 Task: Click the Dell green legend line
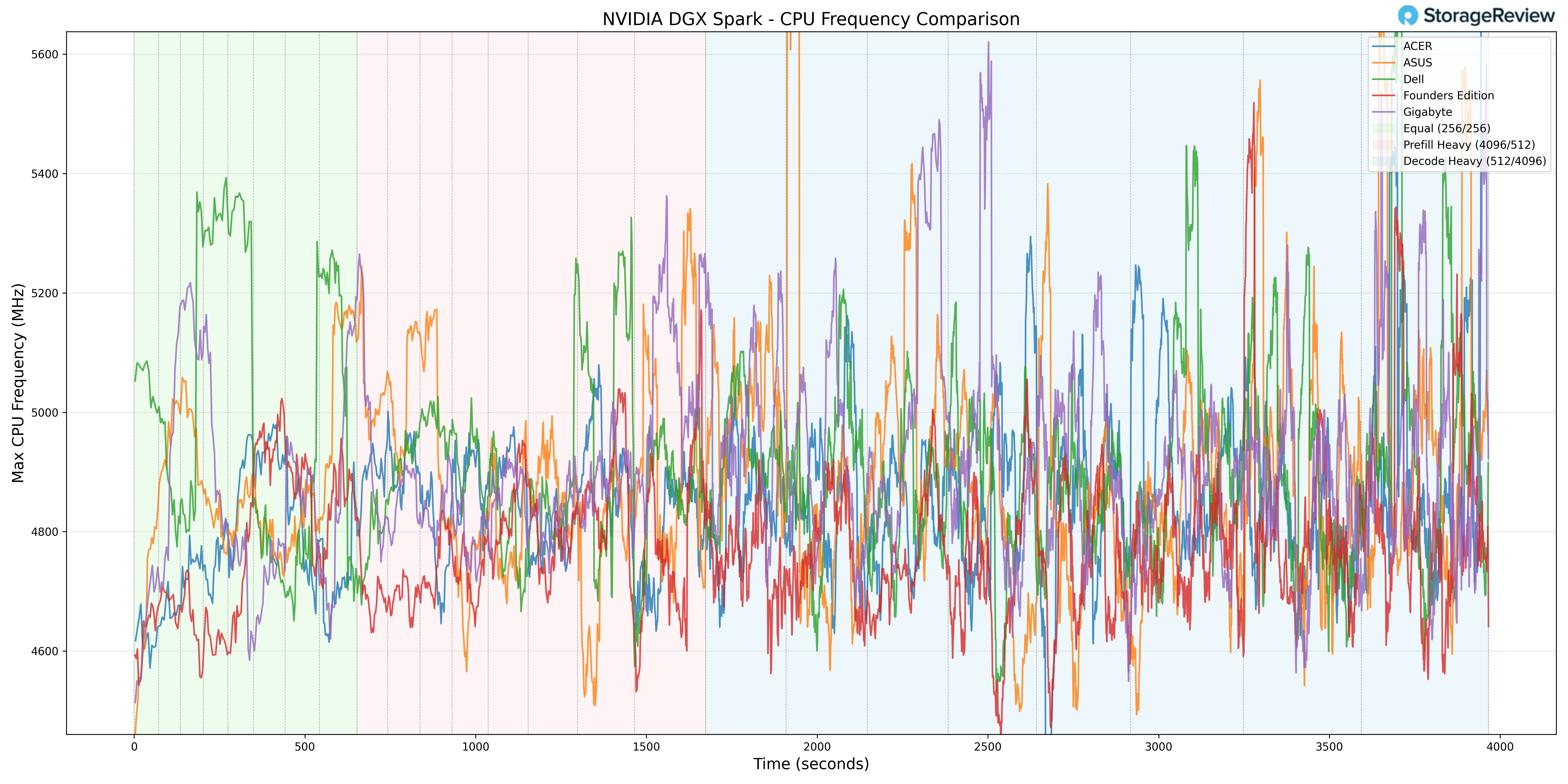[1383, 79]
